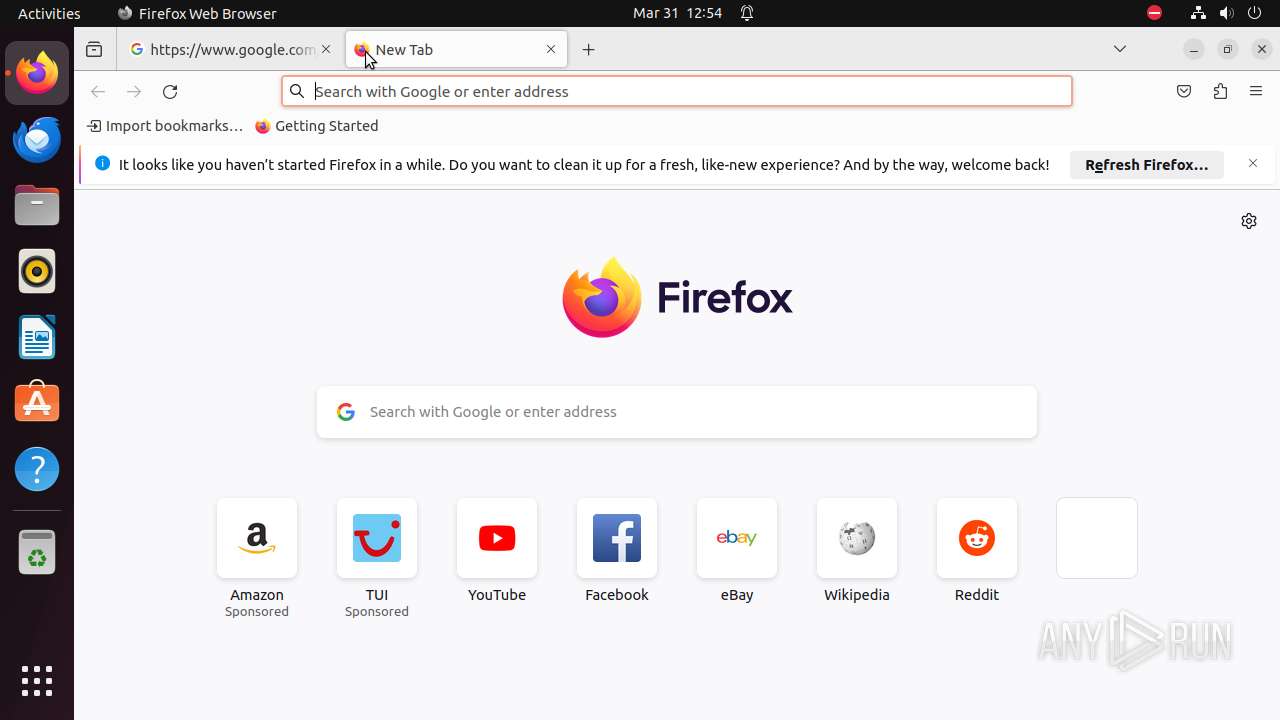Viewport: 1280px width, 720px height.
Task: Open a new tab with plus button
Action: (x=589, y=49)
